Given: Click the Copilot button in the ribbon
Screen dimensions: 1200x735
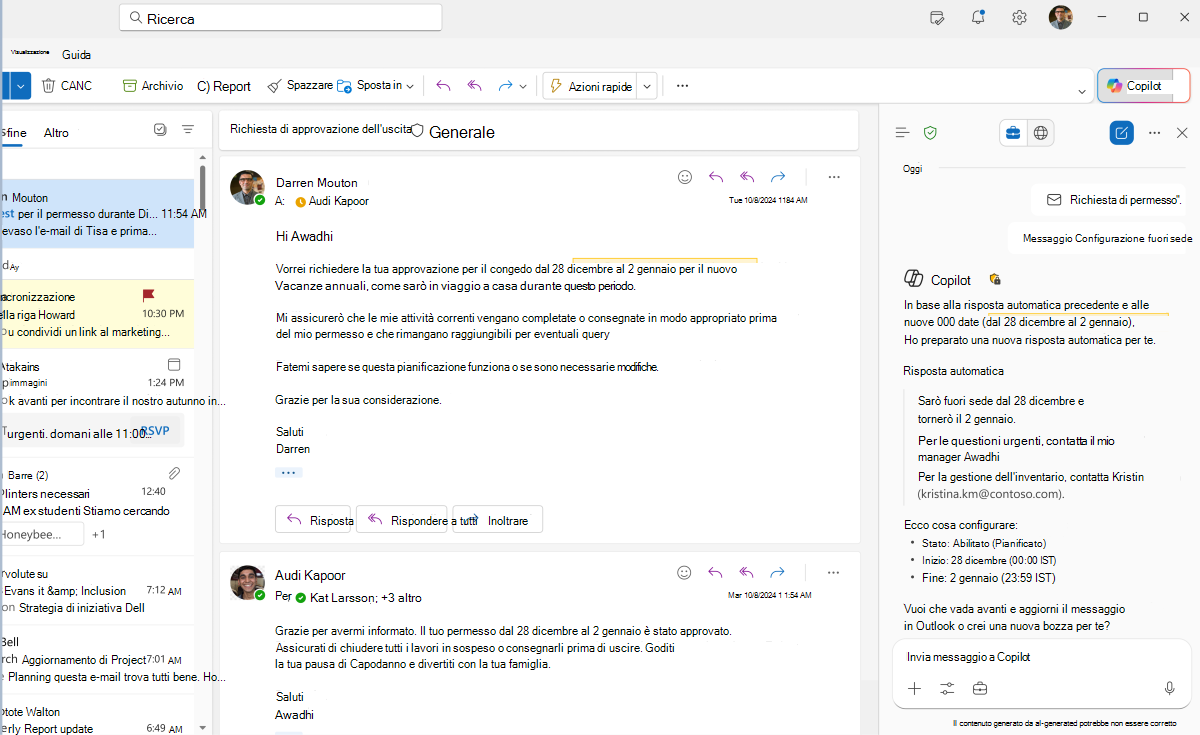Looking at the screenshot, I should click(x=1144, y=86).
